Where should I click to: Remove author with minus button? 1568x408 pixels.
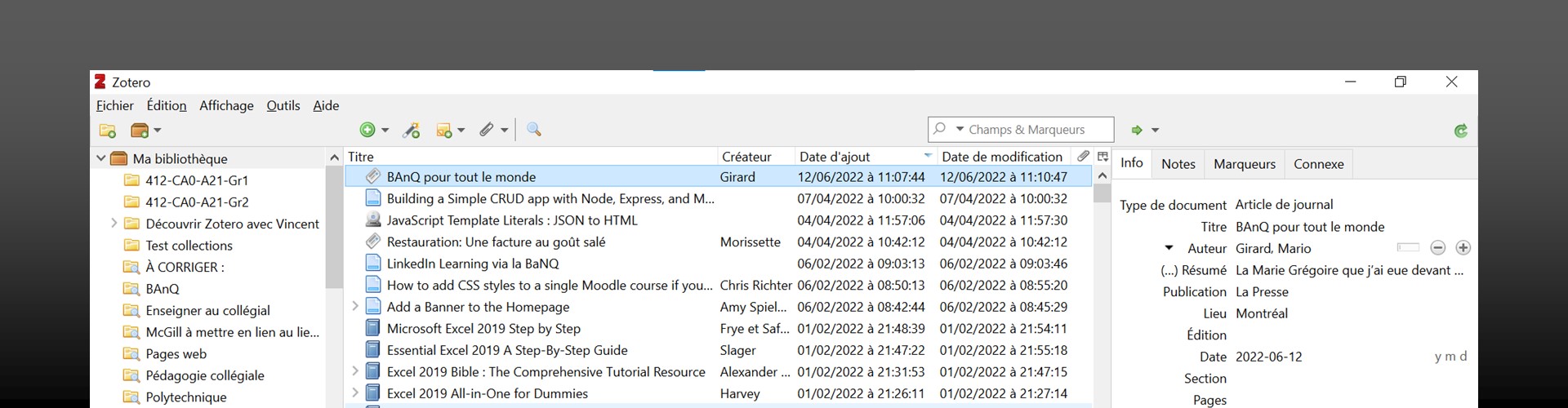point(1438,247)
